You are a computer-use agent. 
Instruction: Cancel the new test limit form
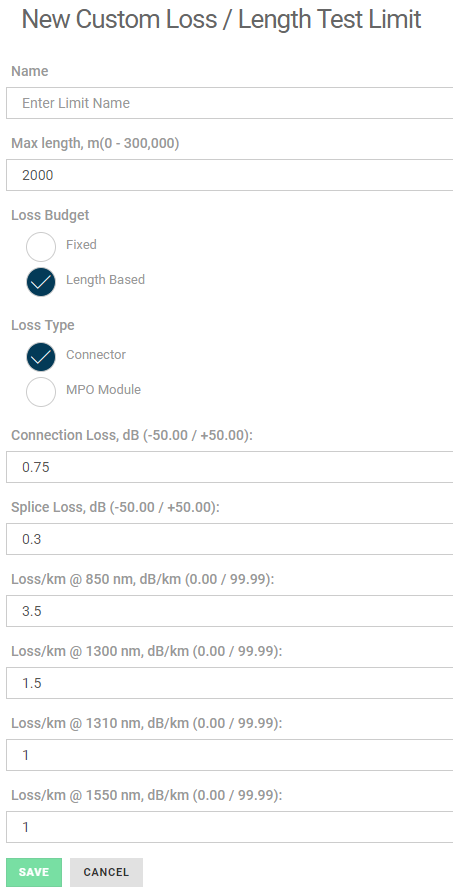pyautogui.click(x=106, y=872)
